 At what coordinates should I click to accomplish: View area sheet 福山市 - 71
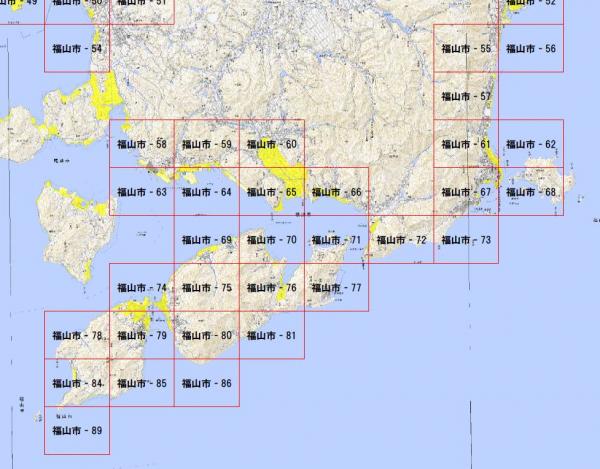(x=337, y=240)
